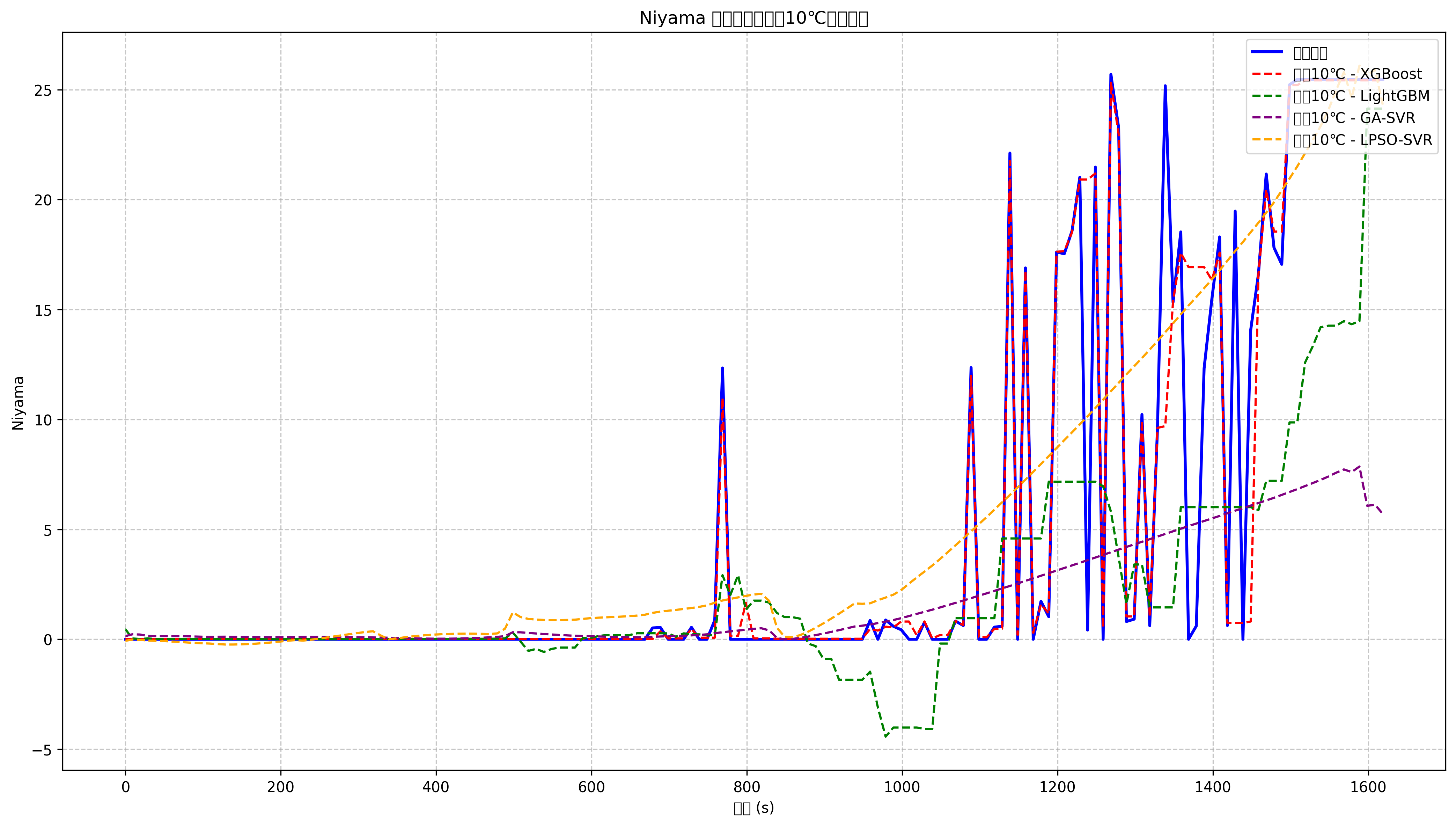1456x826 pixels.
Task: Click the green dashed LightGBM legend swatch
Action: (x=1267, y=96)
